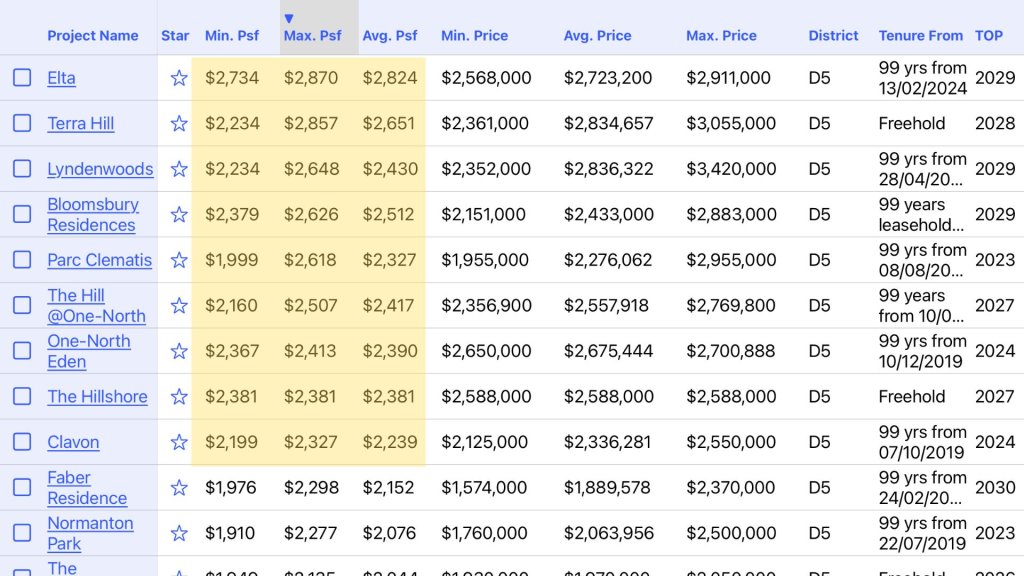This screenshot has width=1024, height=576.
Task: Check the Bloomsbury Residences row checkbox
Action: tap(22, 214)
